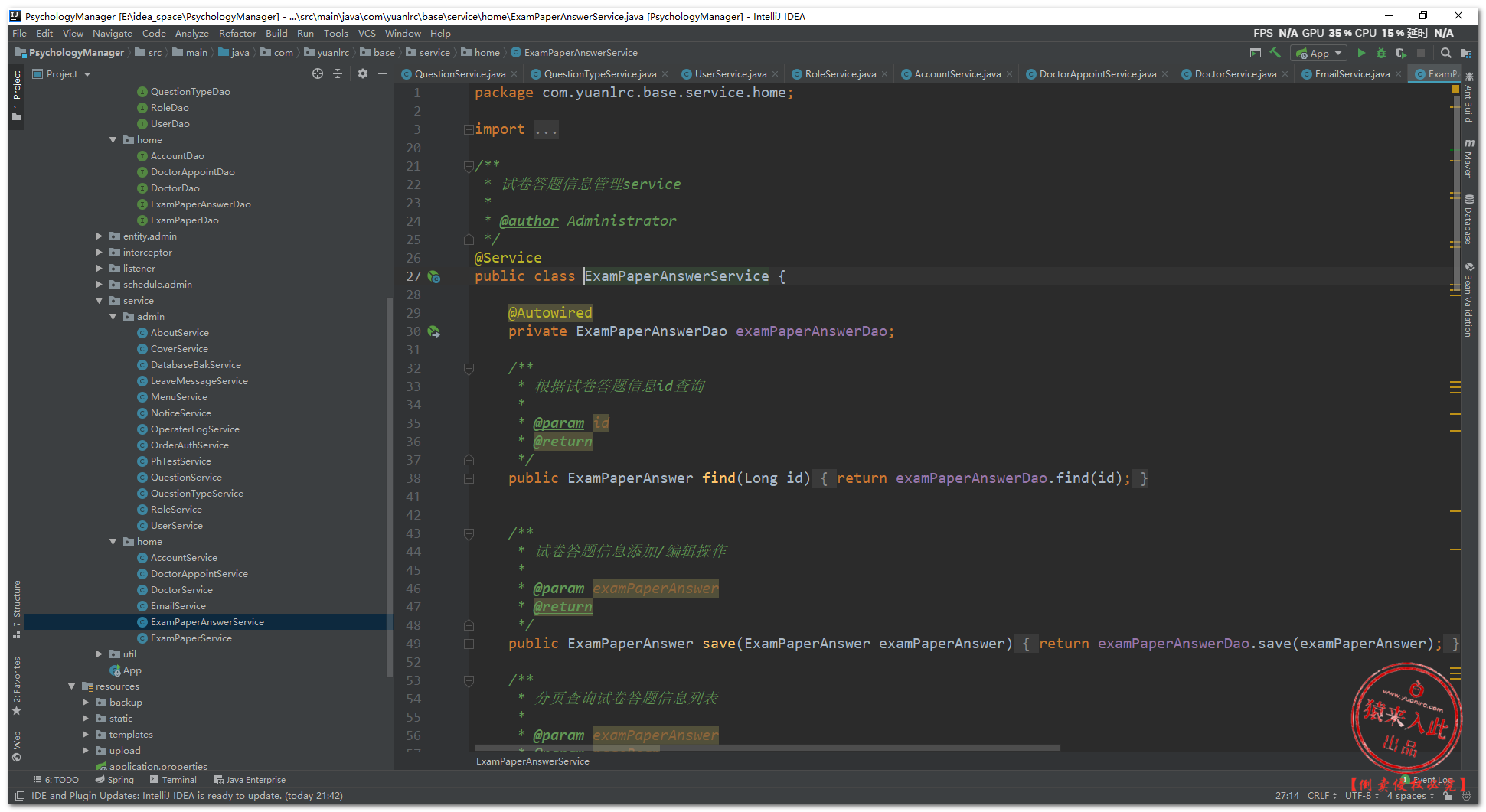Open ExamPaperService in the project tree
1486x812 pixels.
[191, 638]
